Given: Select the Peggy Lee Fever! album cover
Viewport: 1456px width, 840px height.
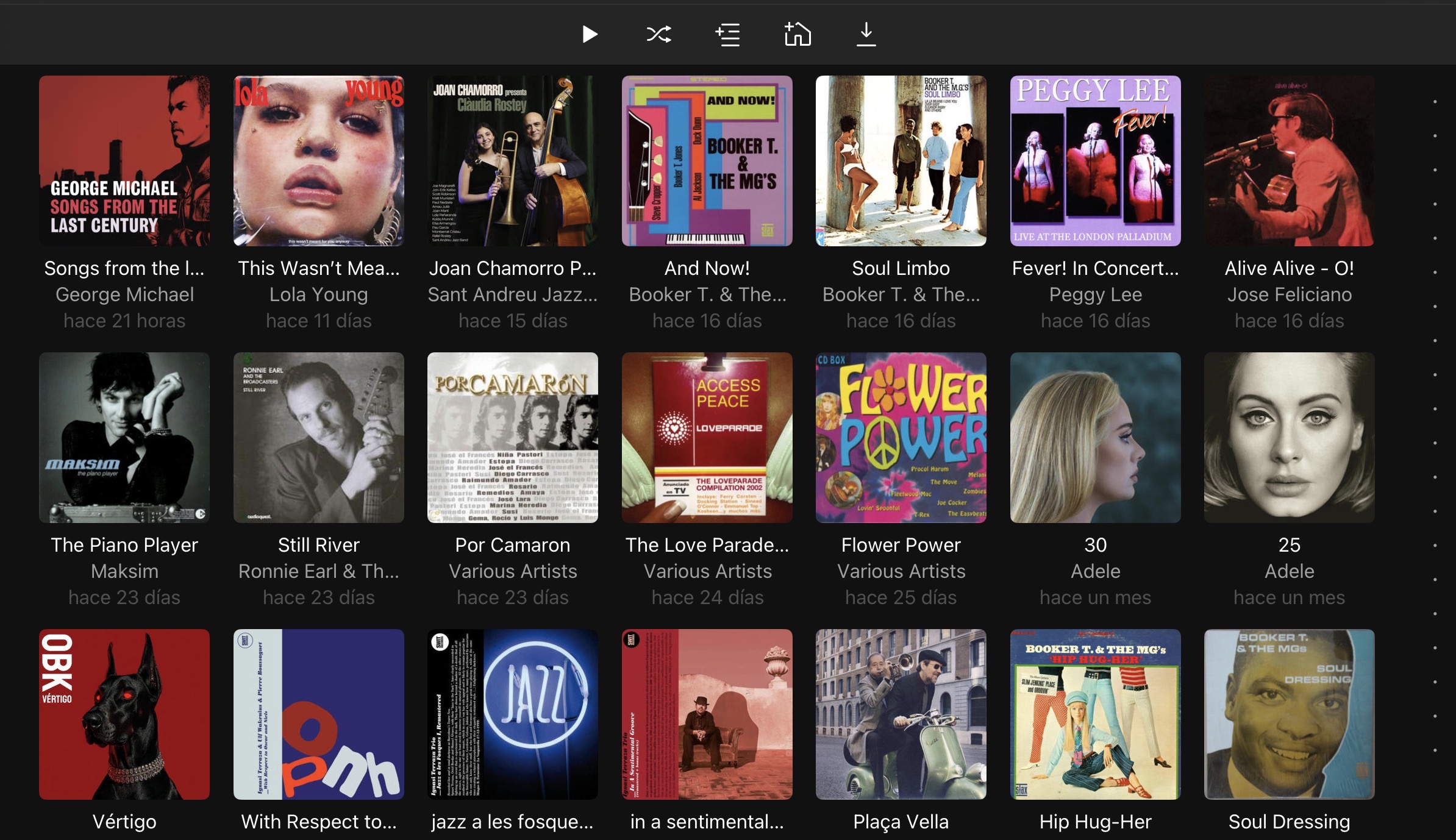Looking at the screenshot, I should coord(1095,161).
